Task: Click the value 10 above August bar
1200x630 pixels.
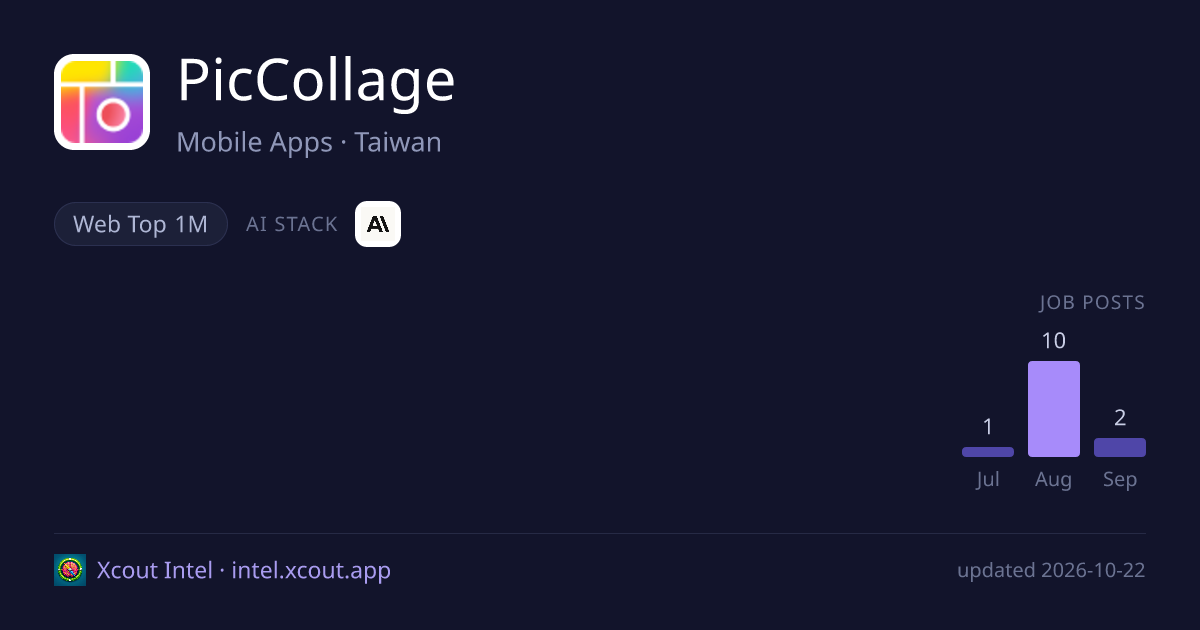Action: tap(1054, 341)
